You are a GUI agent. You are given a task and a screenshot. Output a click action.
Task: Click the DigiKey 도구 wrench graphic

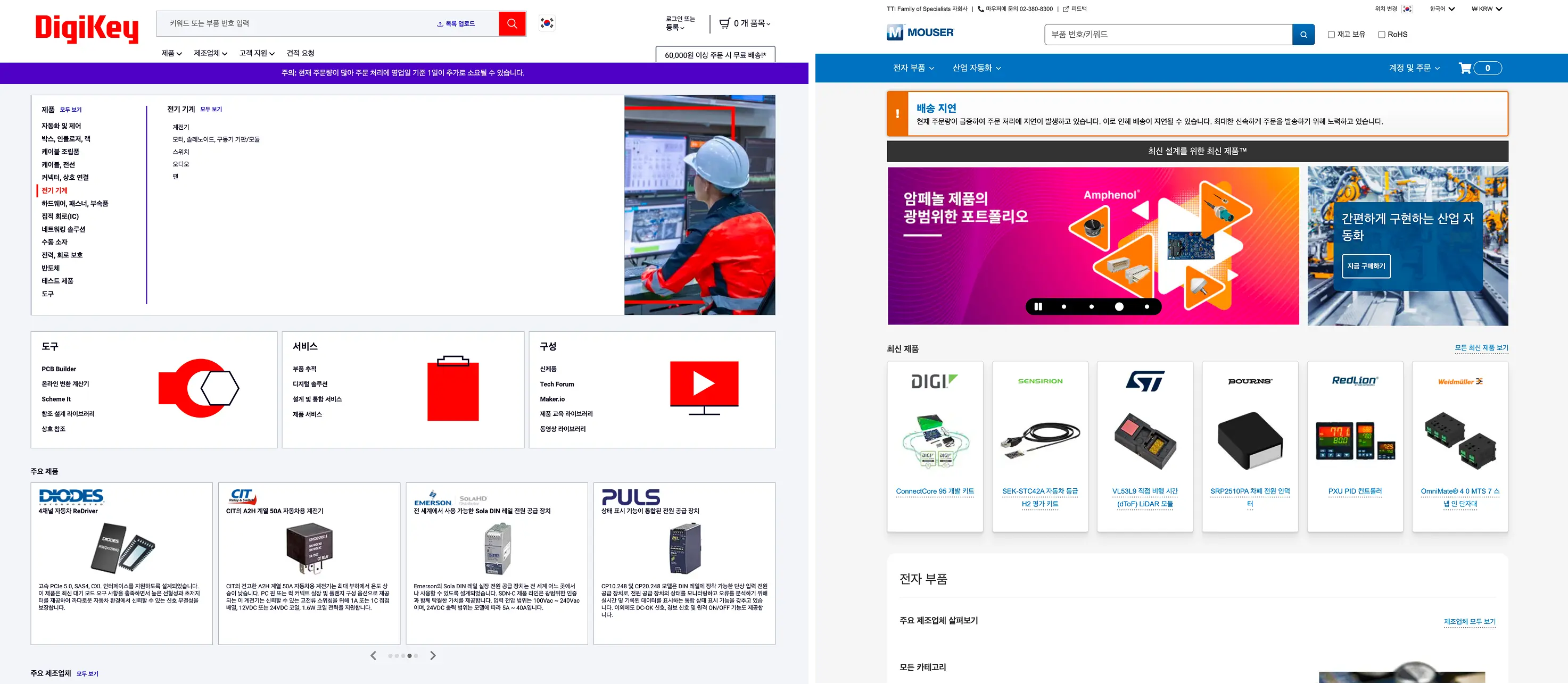click(x=199, y=388)
